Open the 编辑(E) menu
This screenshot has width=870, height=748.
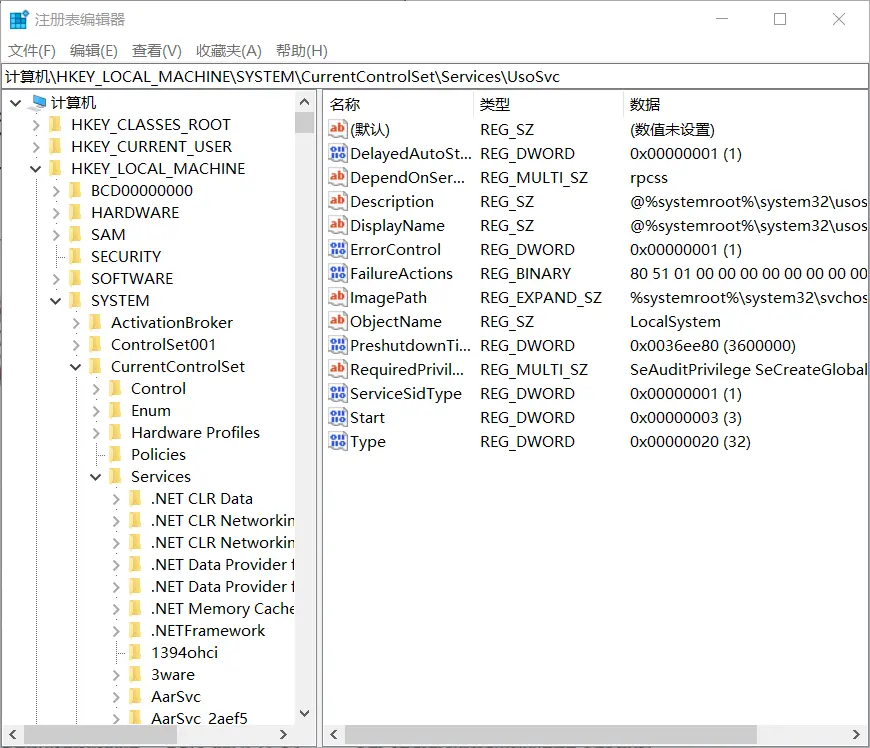click(94, 50)
